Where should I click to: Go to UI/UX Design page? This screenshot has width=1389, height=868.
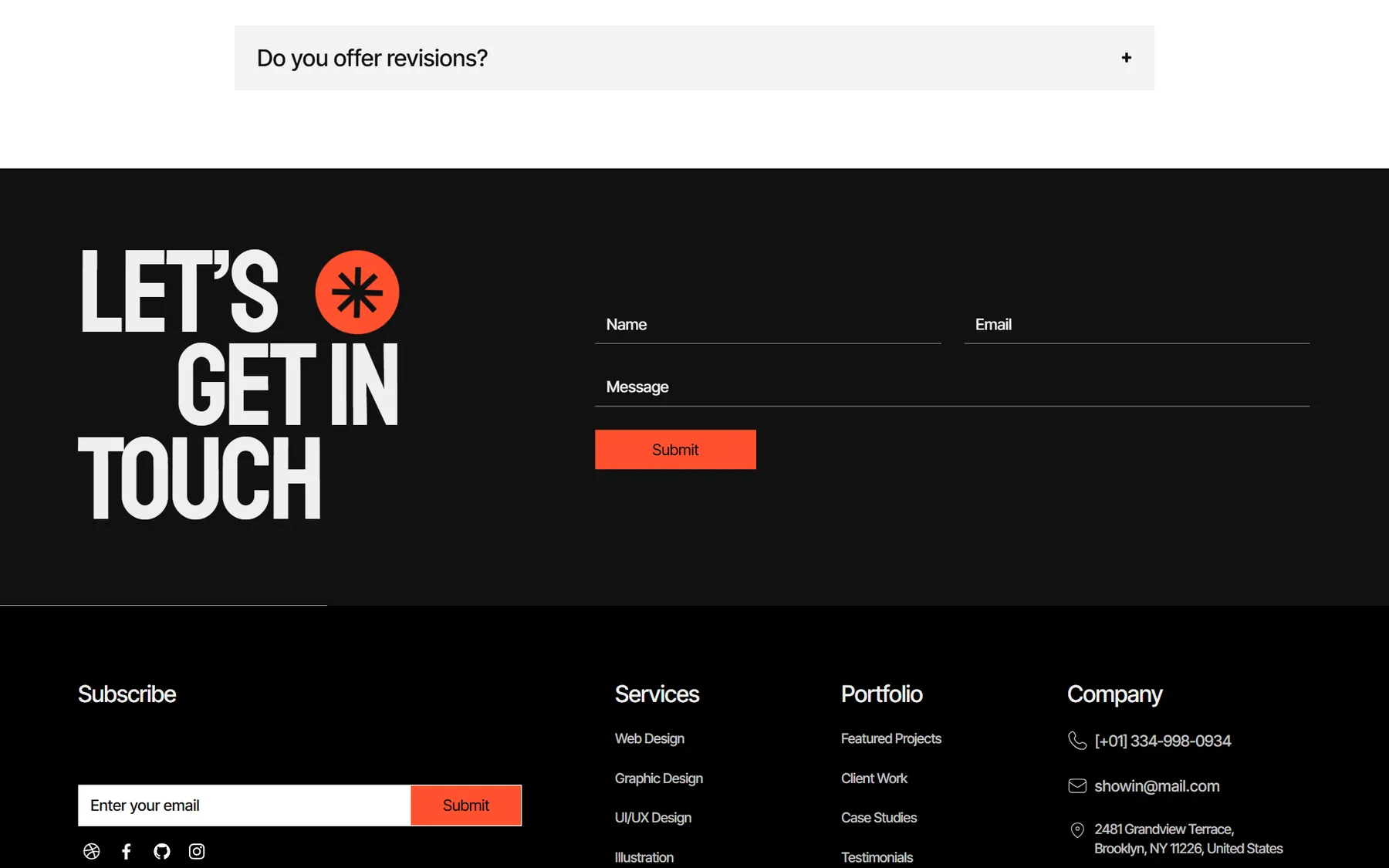(x=653, y=818)
